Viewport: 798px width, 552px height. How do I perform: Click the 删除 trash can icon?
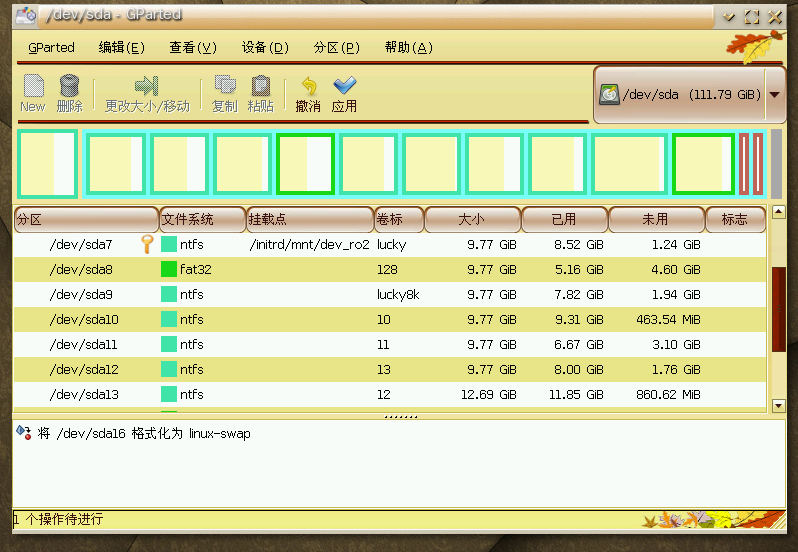[69, 85]
